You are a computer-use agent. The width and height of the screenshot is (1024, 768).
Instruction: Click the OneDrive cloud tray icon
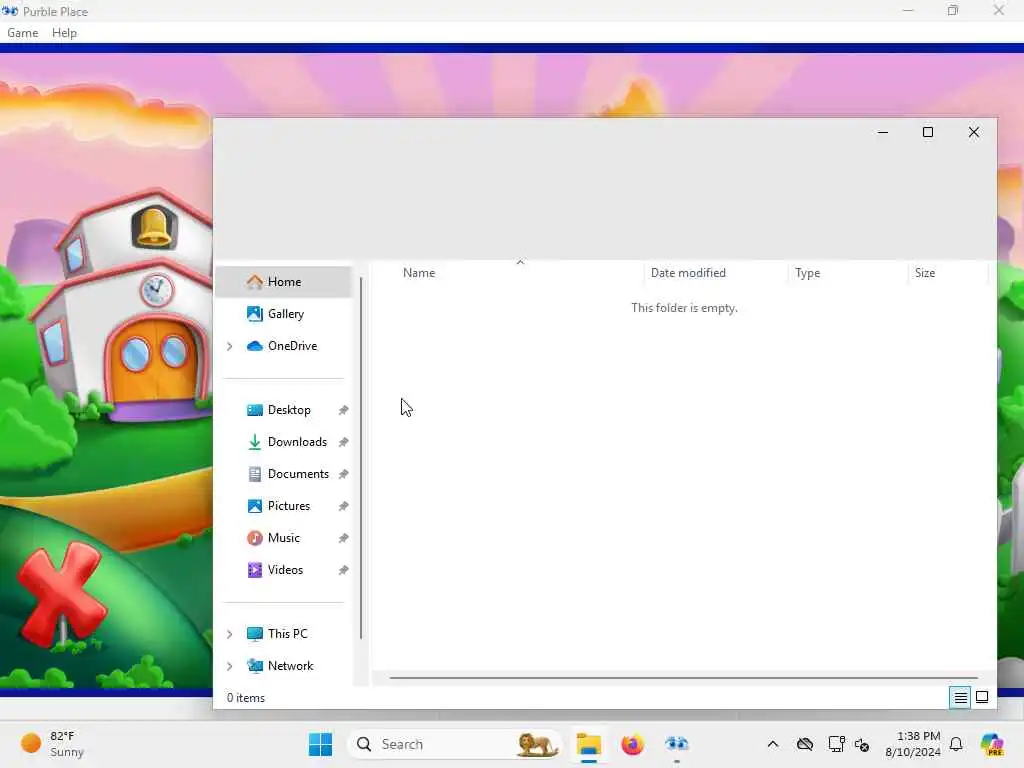(x=805, y=744)
